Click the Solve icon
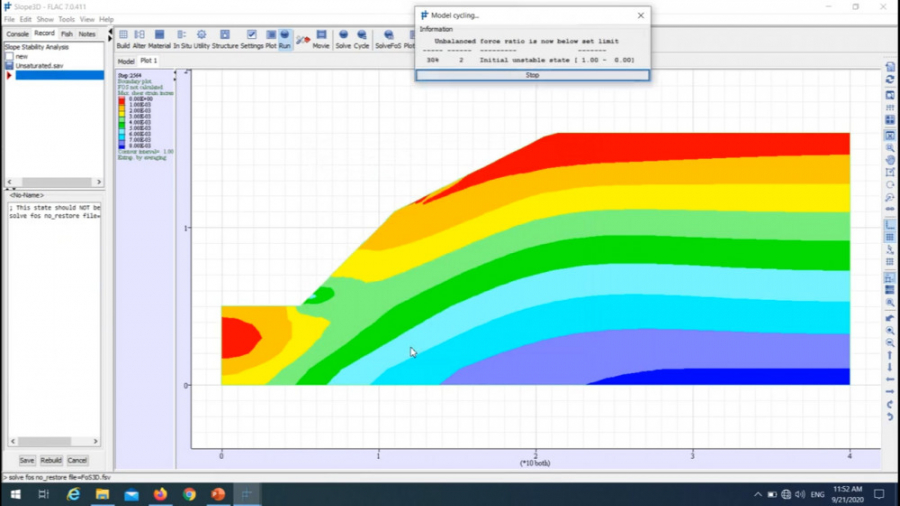Viewport: 900px width, 506px height. 343,40
